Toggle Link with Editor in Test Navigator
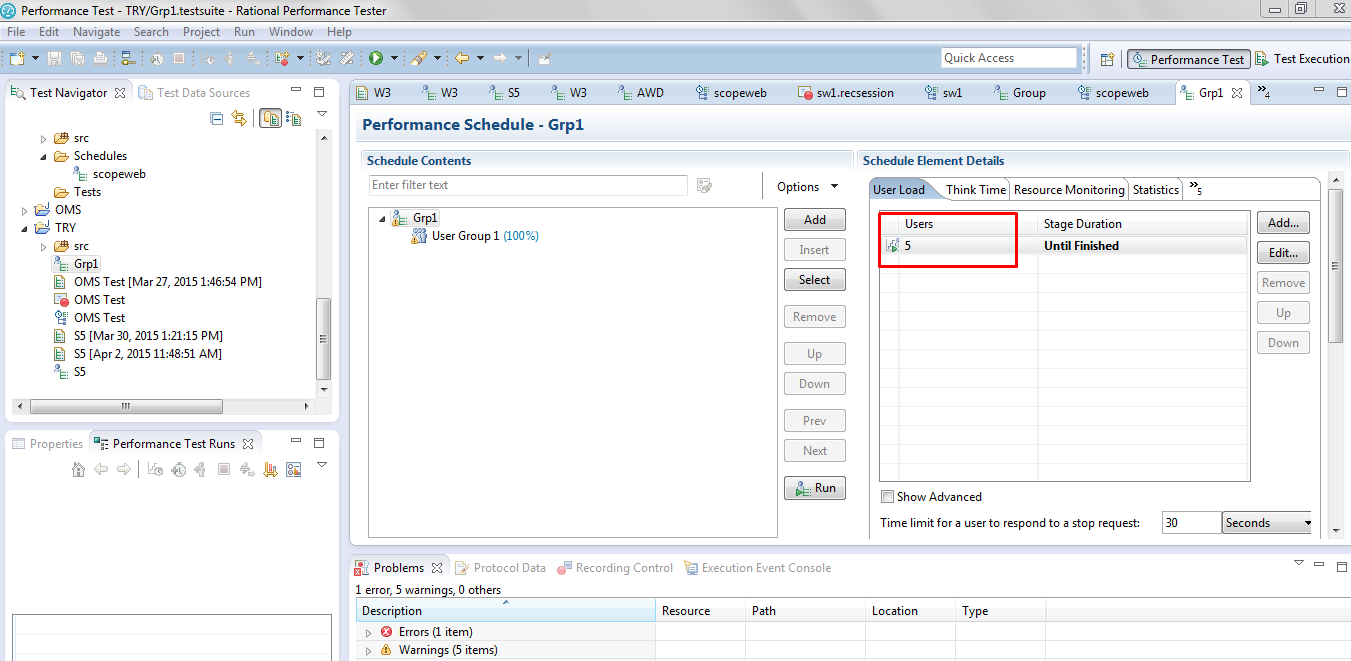The width and height of the screenshot is (1351, 661). (239, 118)
